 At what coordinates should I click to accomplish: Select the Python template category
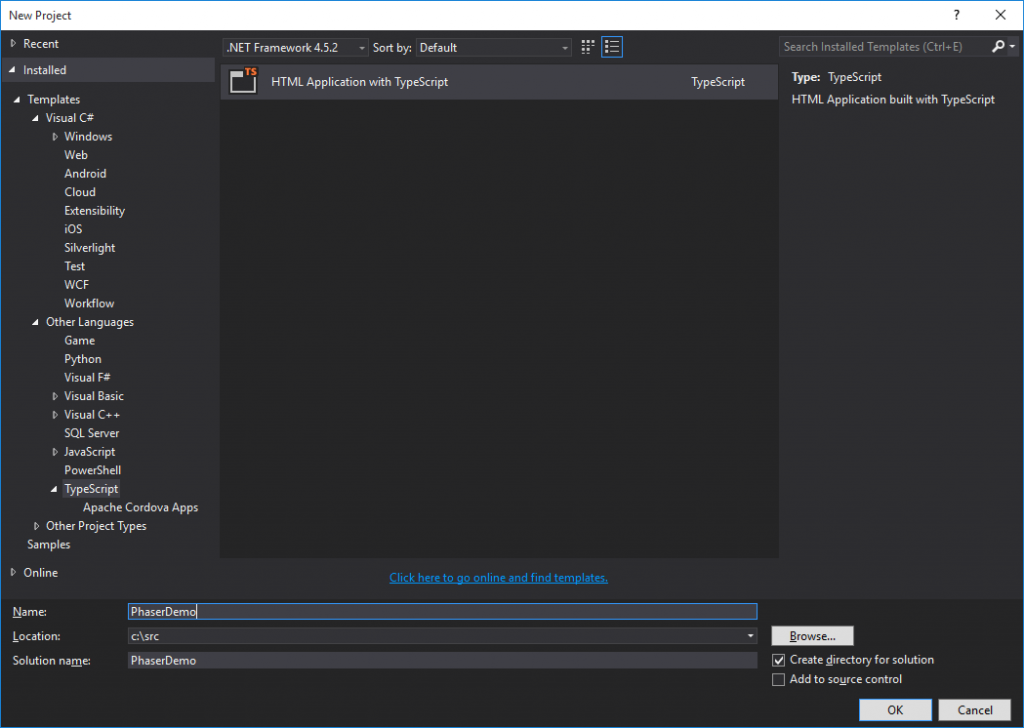click(83, 358)
